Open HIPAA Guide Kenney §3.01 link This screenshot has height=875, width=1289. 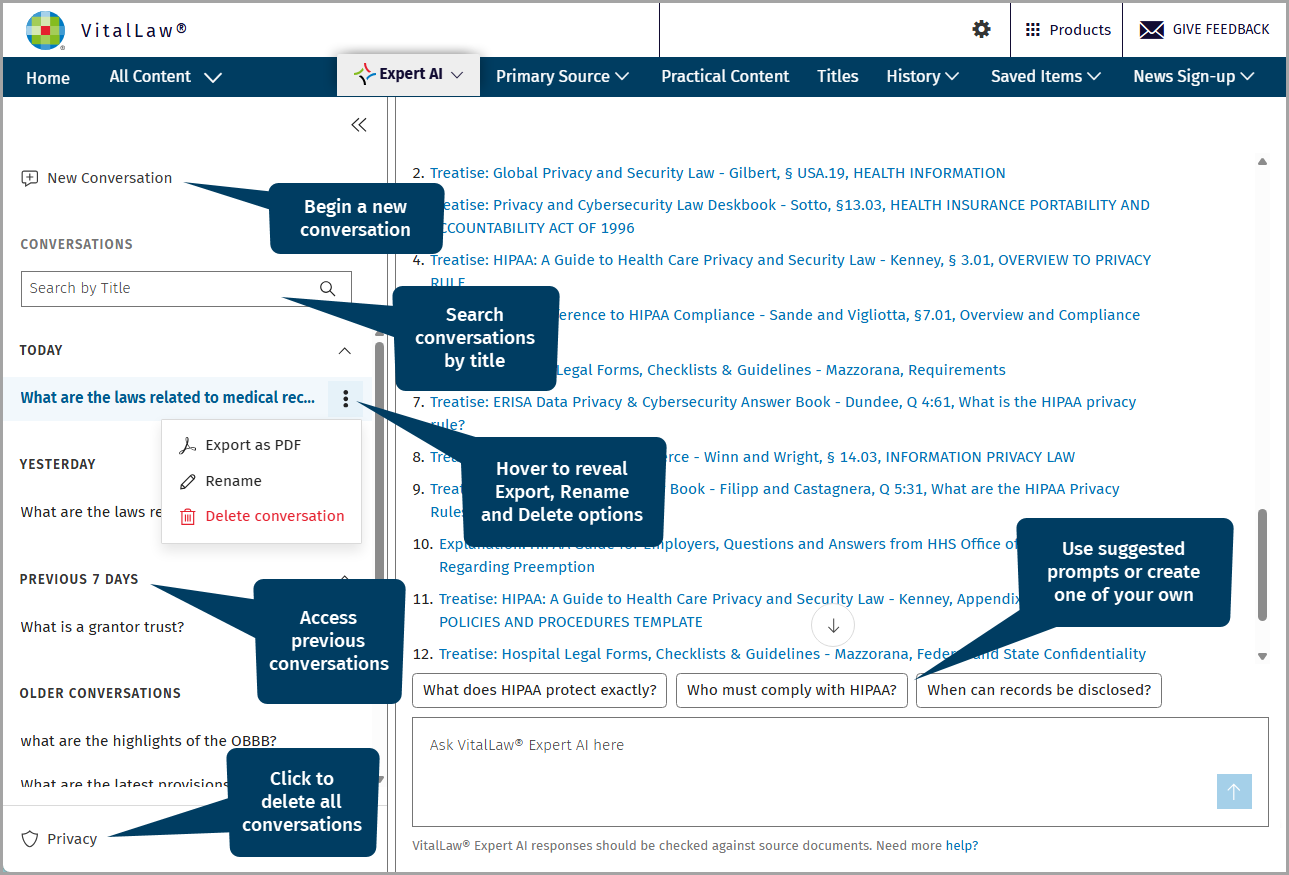click(x=790, y=271)
